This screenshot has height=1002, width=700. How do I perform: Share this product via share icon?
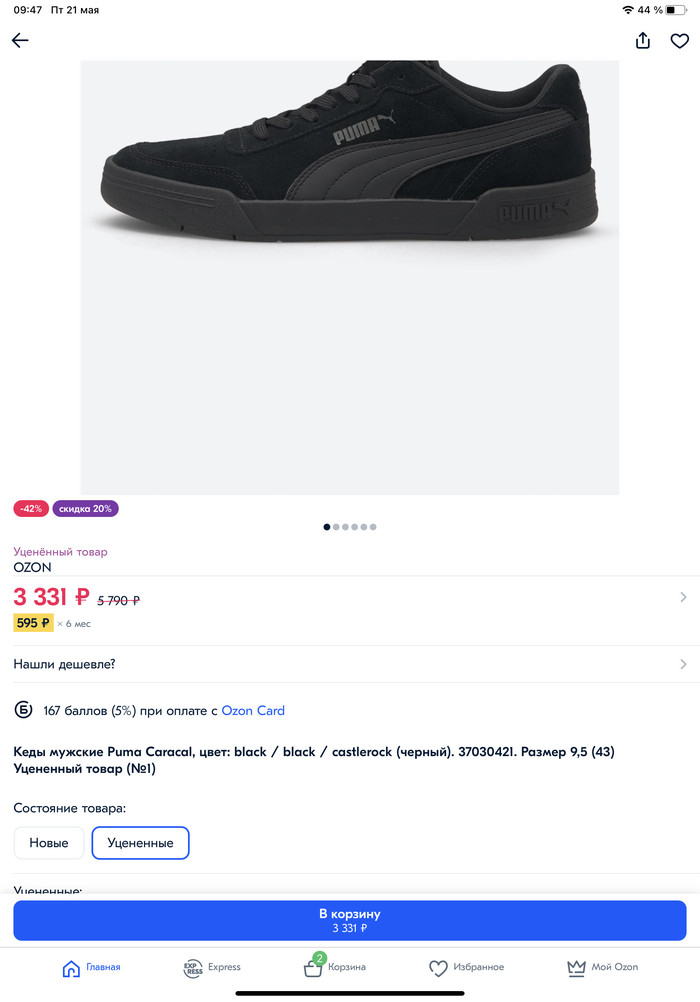(643, 40)
